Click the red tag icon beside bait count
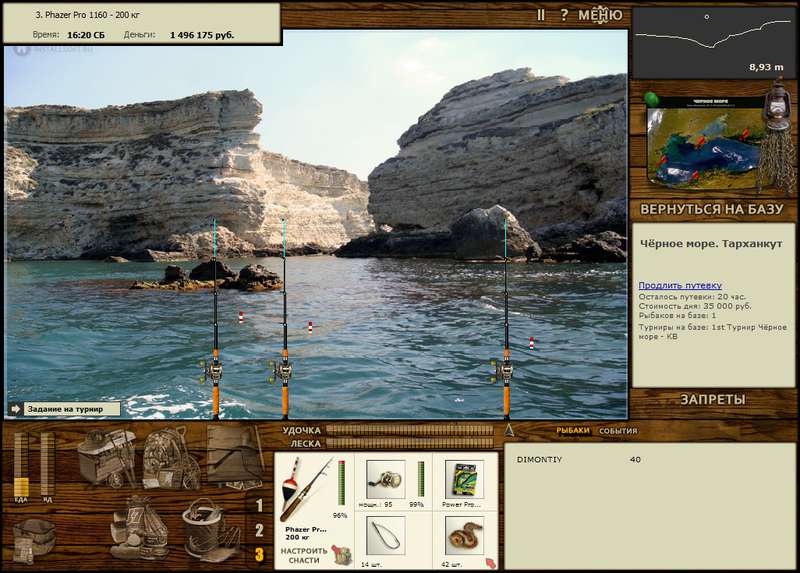Viewport: 800px width, 573px height. tap(490, 563)
